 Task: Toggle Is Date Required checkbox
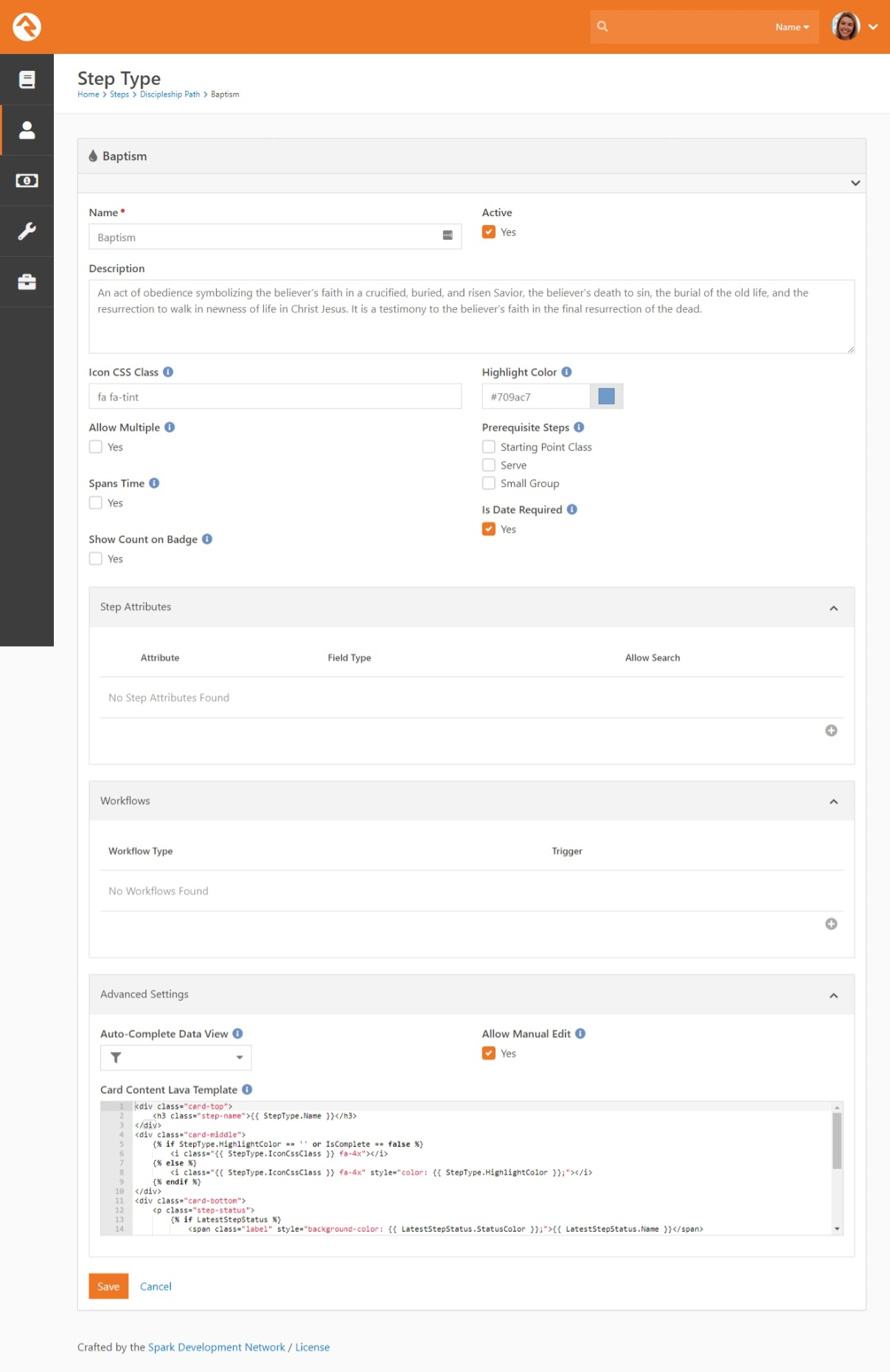point(489,529)
